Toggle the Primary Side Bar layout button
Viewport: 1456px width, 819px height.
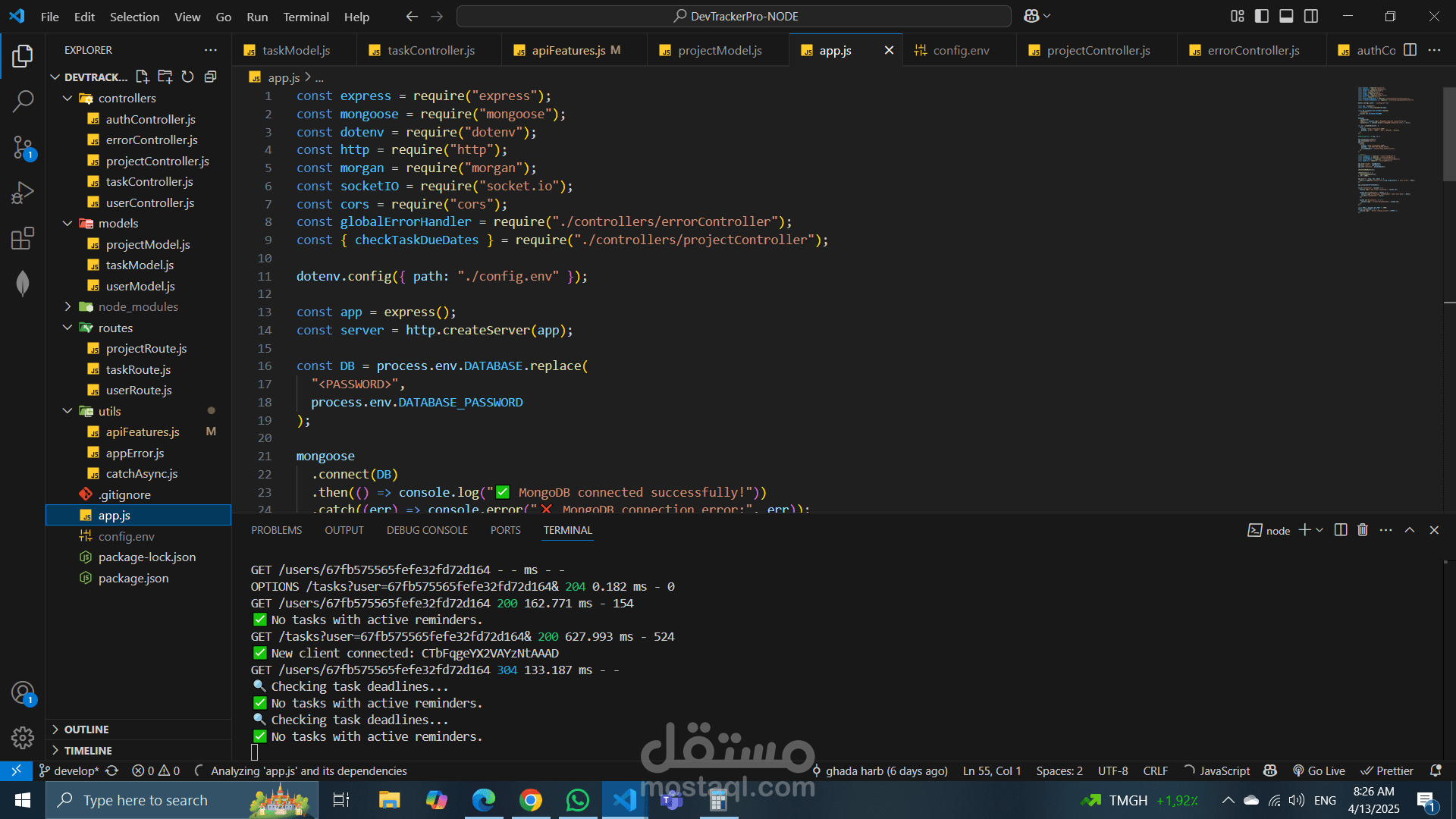(1262, 16)
